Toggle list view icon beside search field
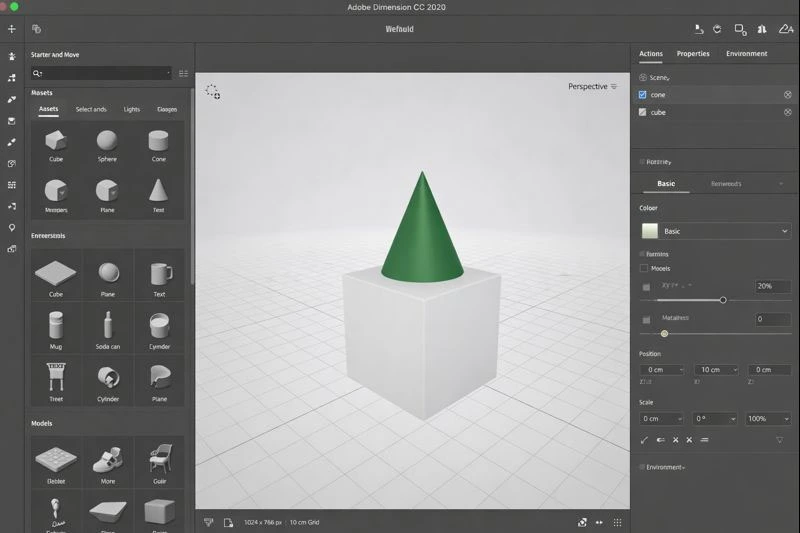Screen dimensions: 800x533 (x=183, y=73)
